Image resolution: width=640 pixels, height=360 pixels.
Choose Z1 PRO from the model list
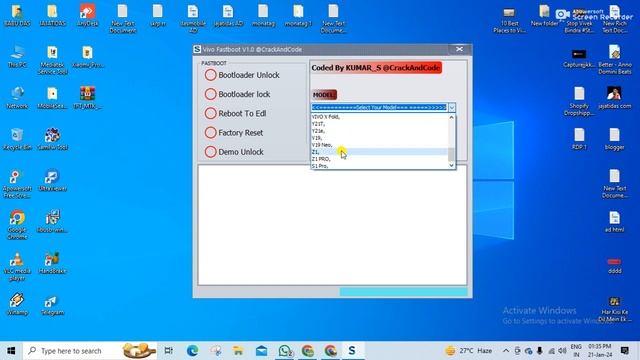tap(379, 159)
